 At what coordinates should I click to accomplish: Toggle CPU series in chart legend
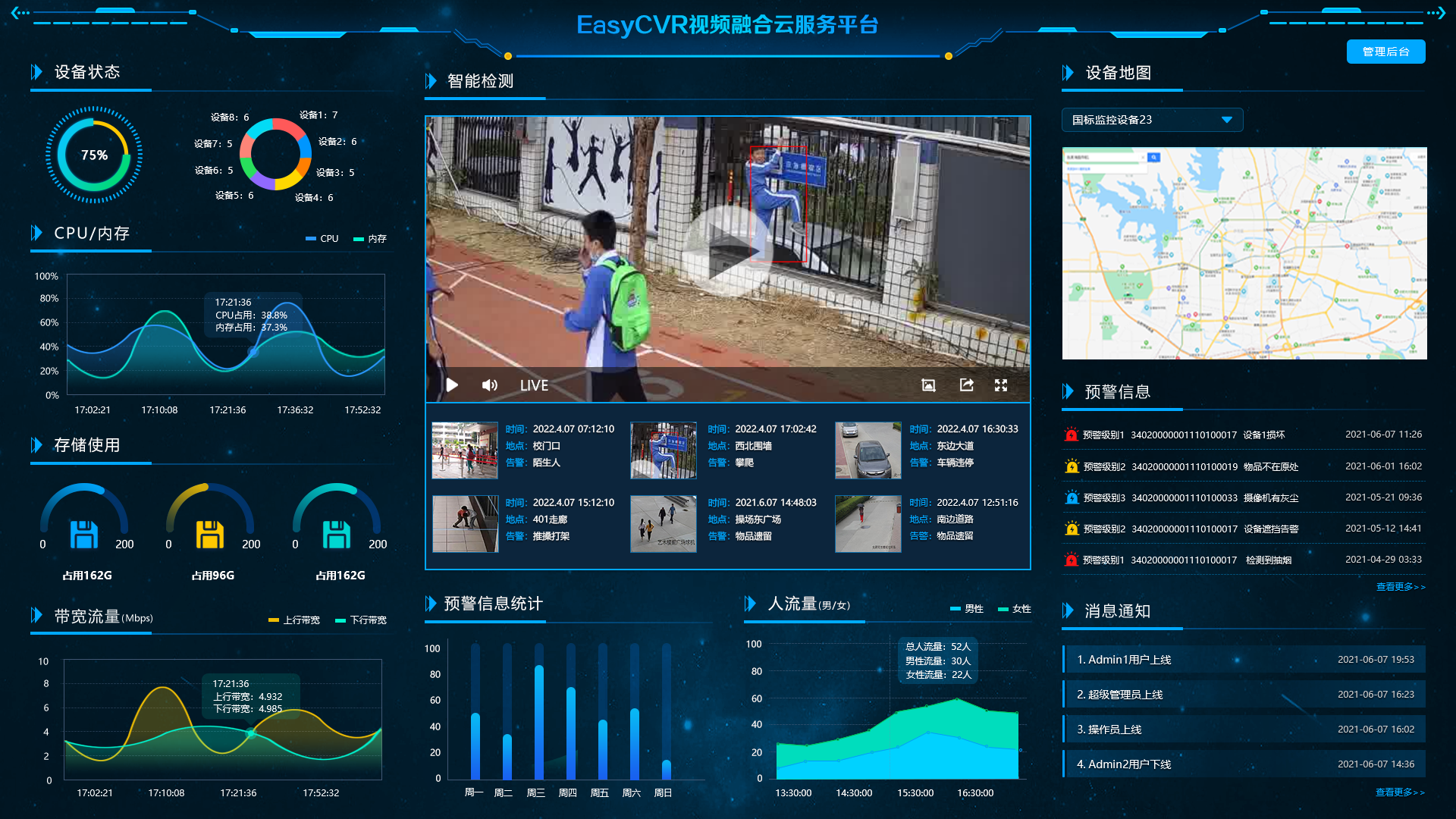point(322,239)
